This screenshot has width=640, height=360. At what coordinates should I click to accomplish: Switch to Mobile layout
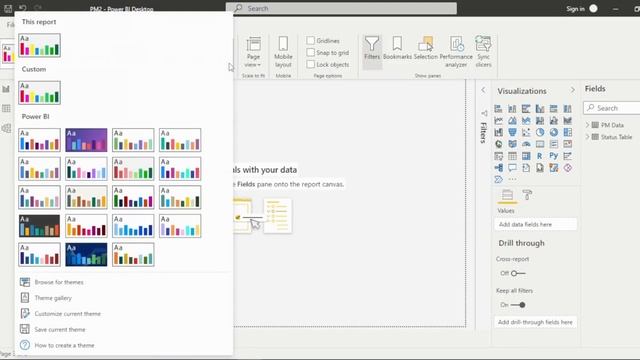[283, 52]
